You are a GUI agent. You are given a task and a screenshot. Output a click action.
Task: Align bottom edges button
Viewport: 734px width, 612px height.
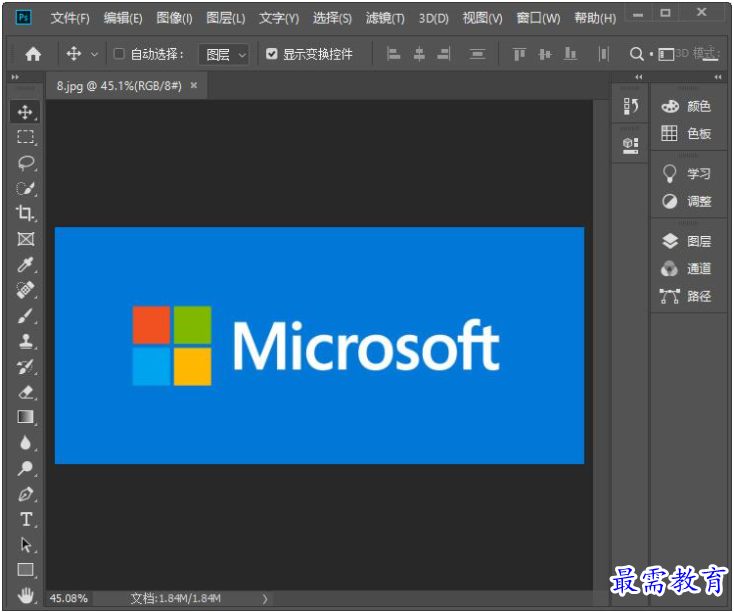(x=570, y=54)
